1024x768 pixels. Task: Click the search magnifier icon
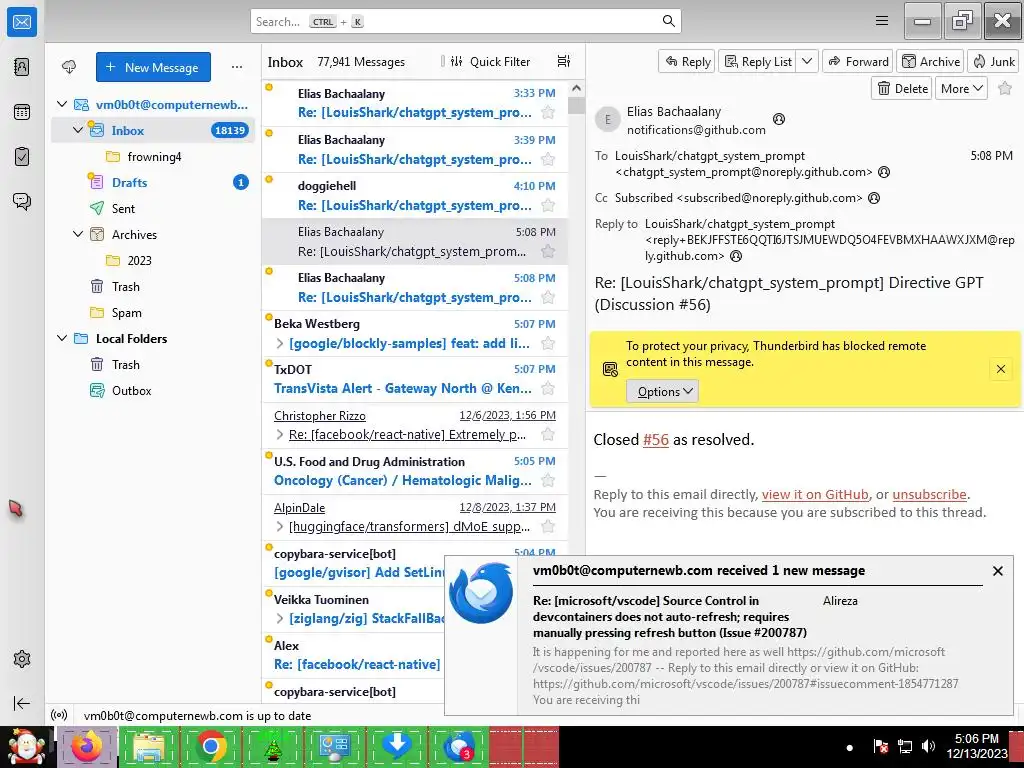coord(669,21)
